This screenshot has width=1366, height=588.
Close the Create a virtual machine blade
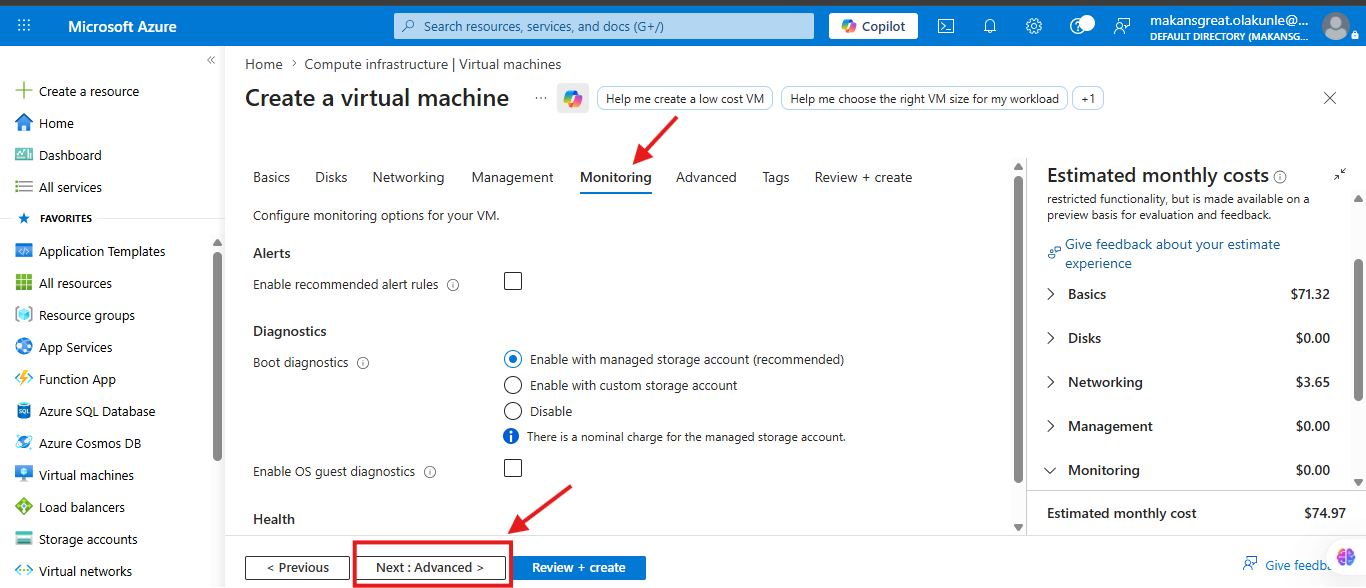(1330, 98)
